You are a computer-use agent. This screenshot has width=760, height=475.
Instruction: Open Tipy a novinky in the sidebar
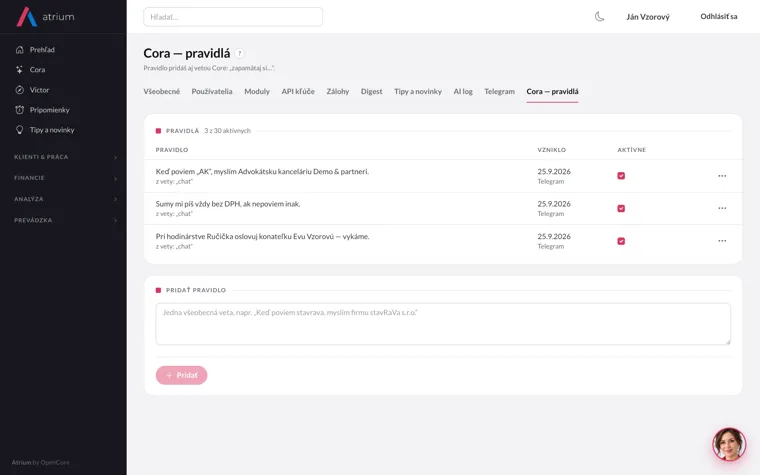coord(52,130)
